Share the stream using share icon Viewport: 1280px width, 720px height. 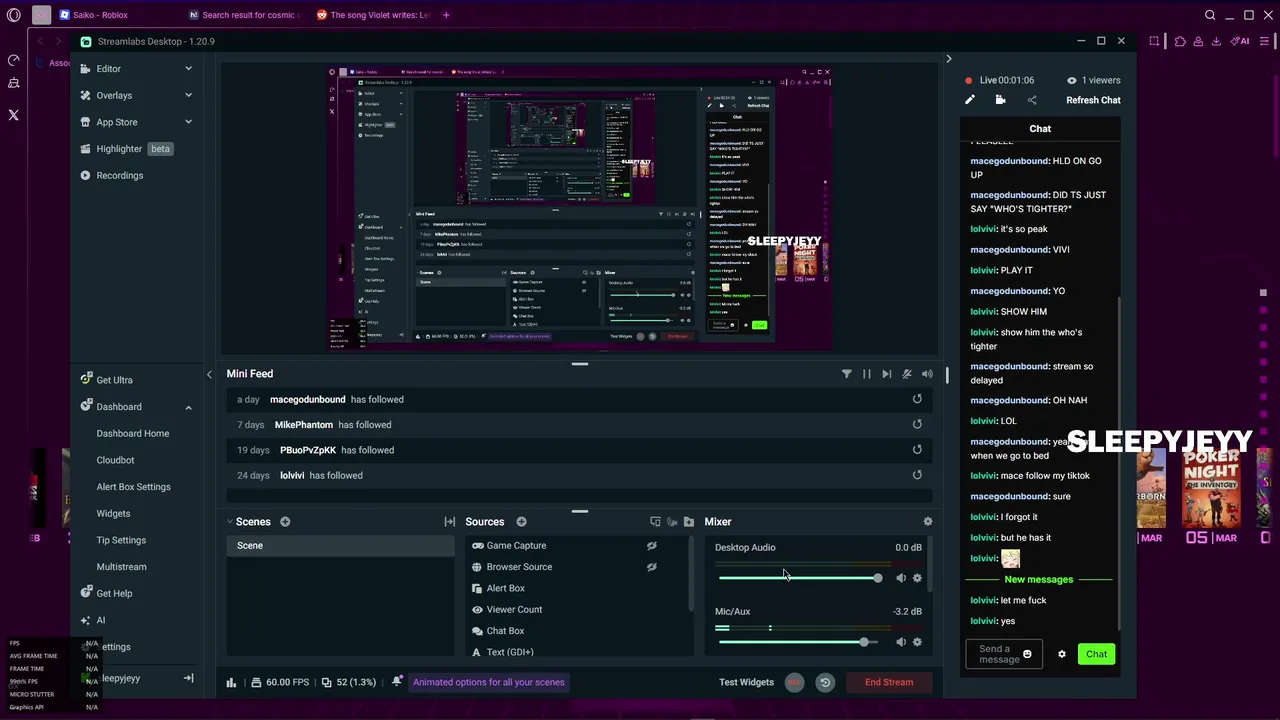(1032, 100)
